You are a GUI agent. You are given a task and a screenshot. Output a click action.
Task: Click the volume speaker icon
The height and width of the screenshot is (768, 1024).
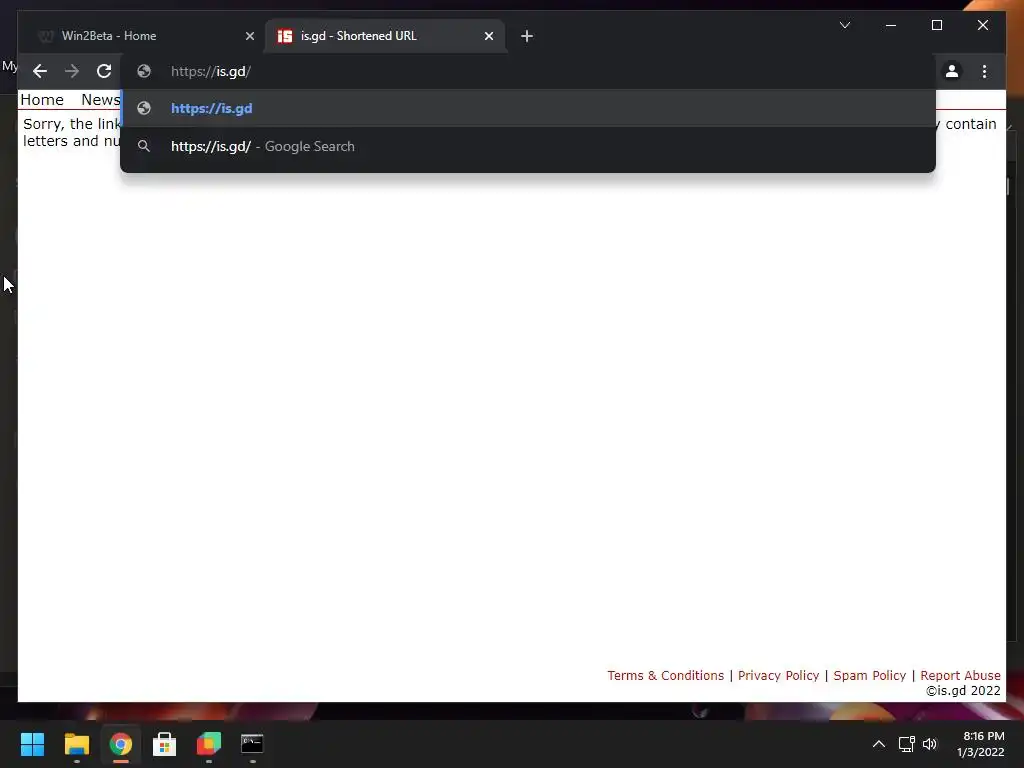[930, 744]
